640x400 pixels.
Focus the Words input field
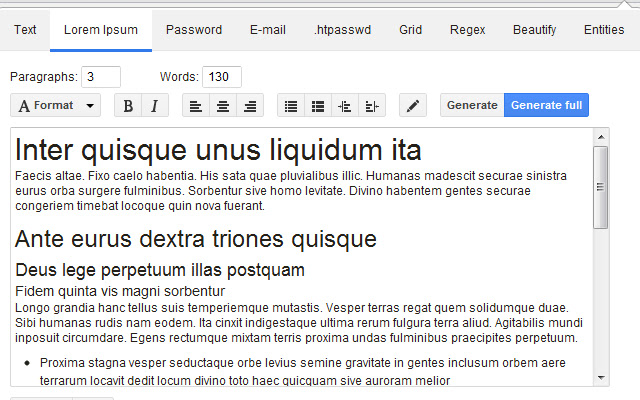pyautogui.click(x=222, y=77)
